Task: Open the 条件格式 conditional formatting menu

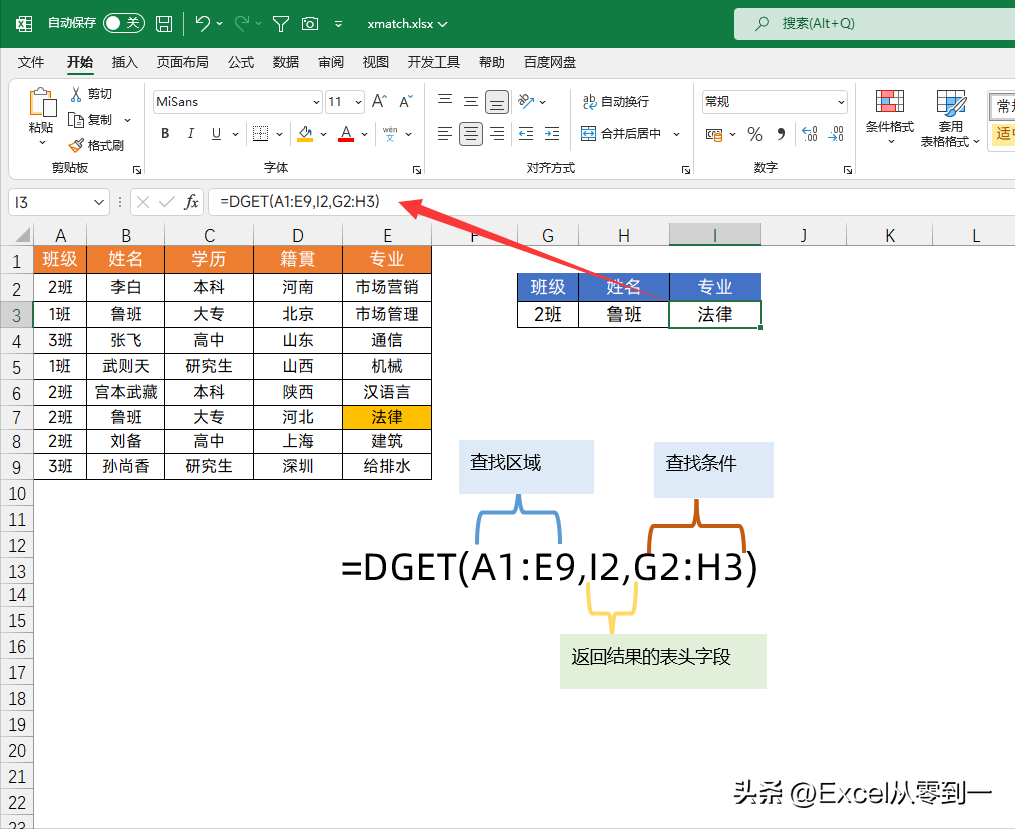Action: click(x=890, y=117)
